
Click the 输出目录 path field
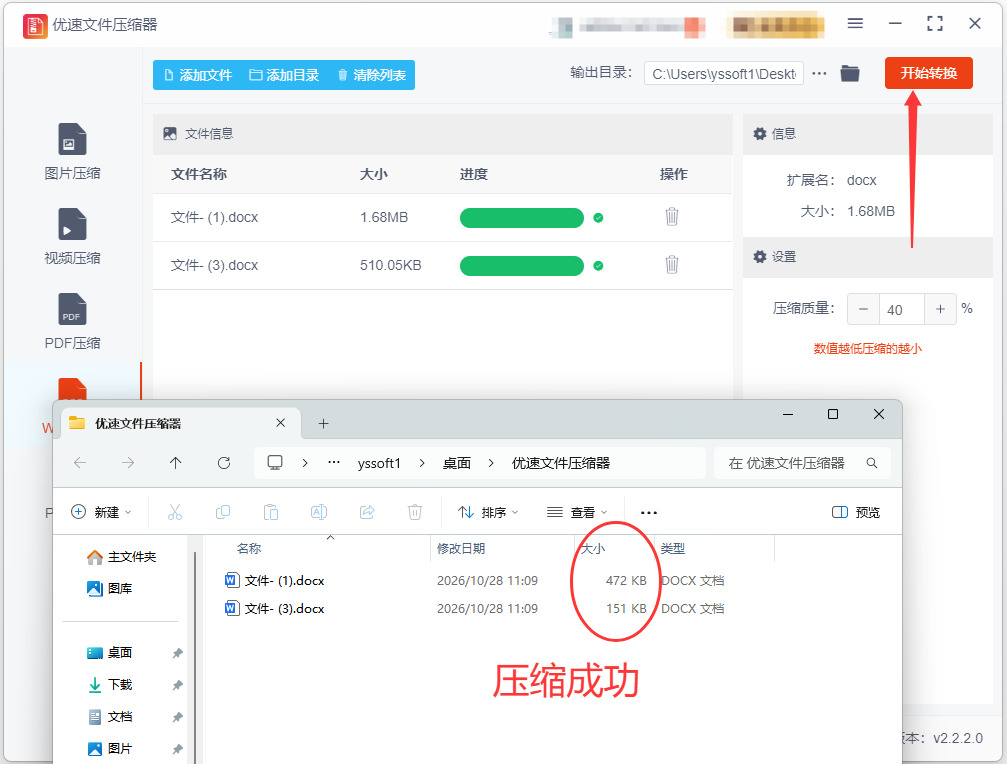point(724,74)
